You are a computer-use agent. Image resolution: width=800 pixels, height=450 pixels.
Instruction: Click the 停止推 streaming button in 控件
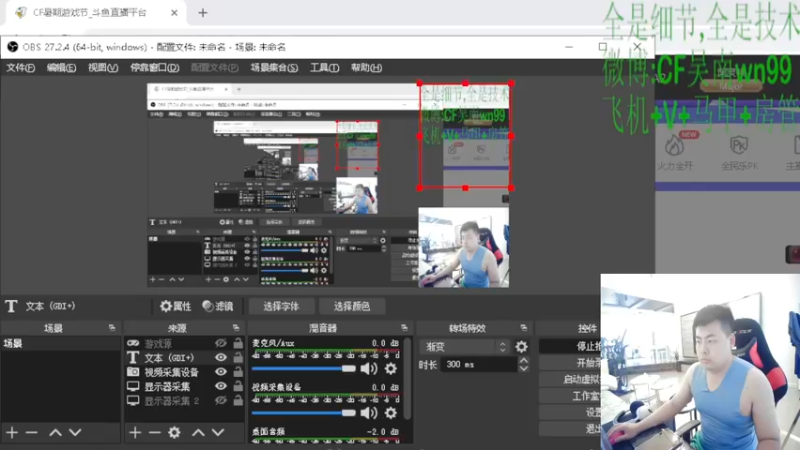tap(570, 346)
